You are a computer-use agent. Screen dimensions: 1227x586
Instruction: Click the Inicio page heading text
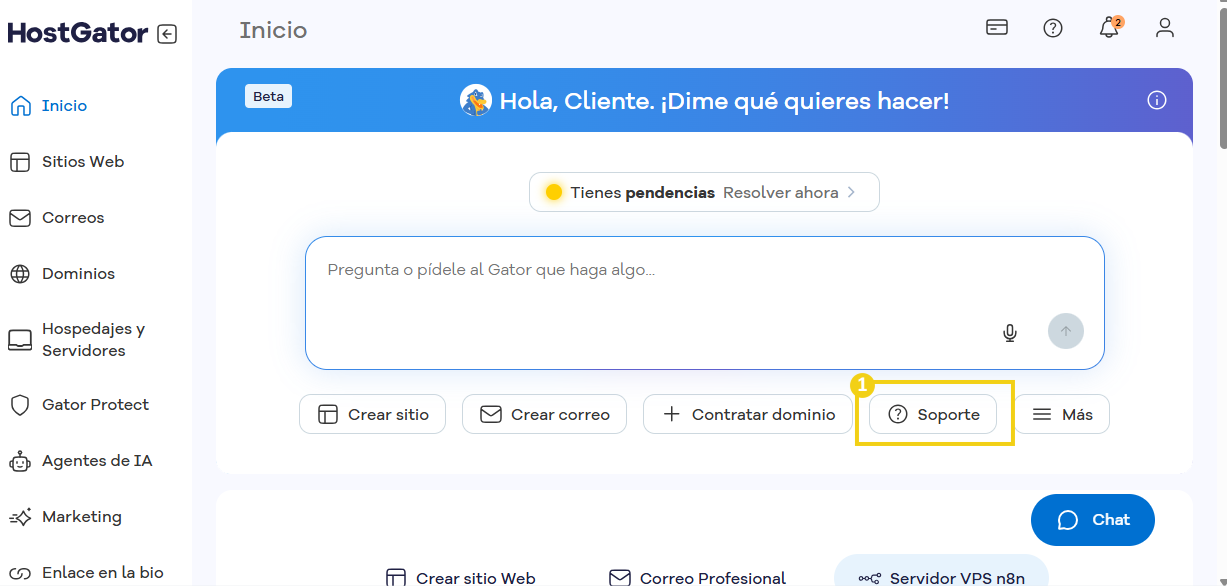pos(273,30)
